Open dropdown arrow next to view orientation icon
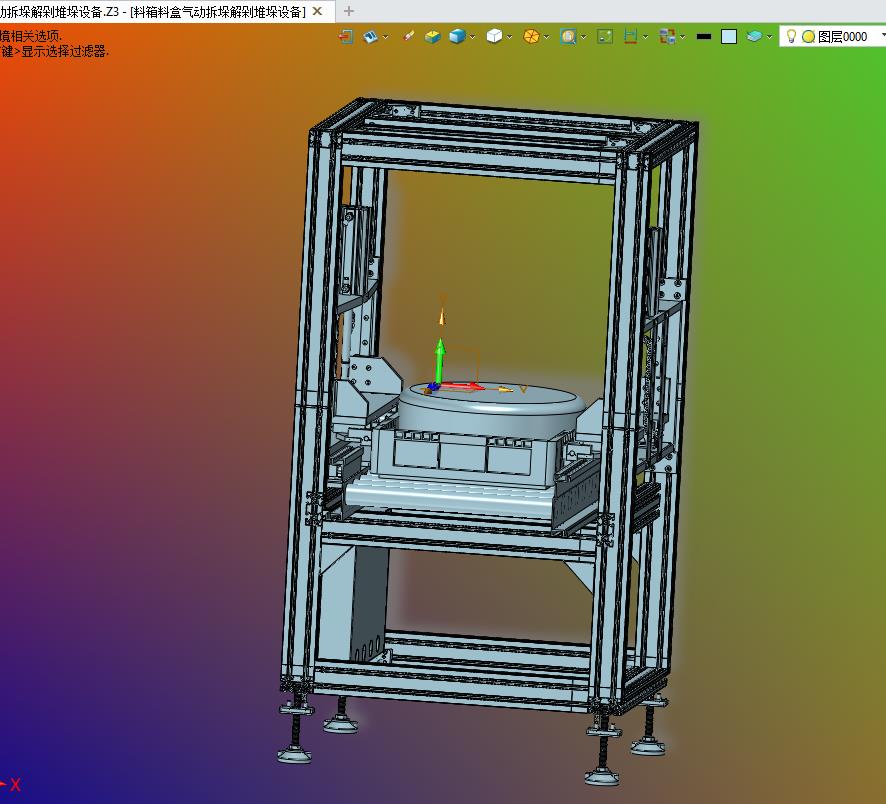This screenshot has height=804, width=886. click(385, 37)
